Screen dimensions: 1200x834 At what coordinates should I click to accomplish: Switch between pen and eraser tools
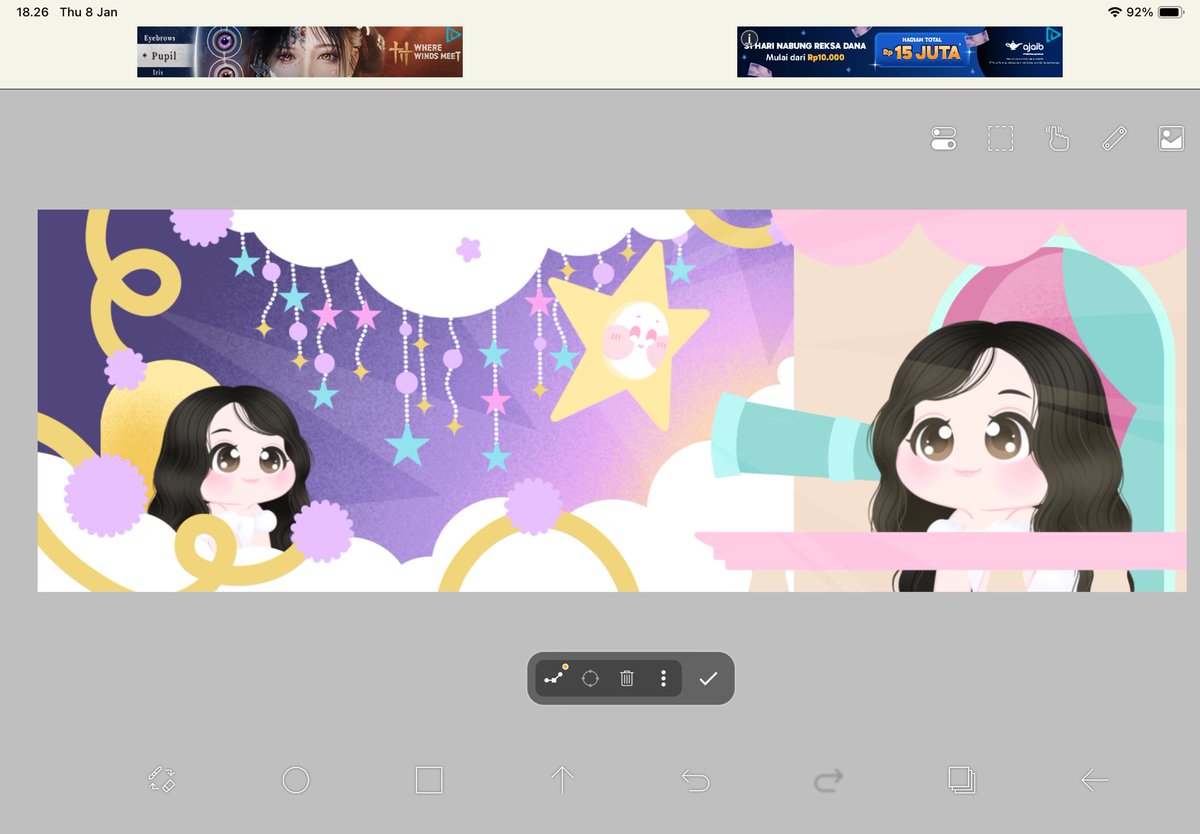click(163, 781)
